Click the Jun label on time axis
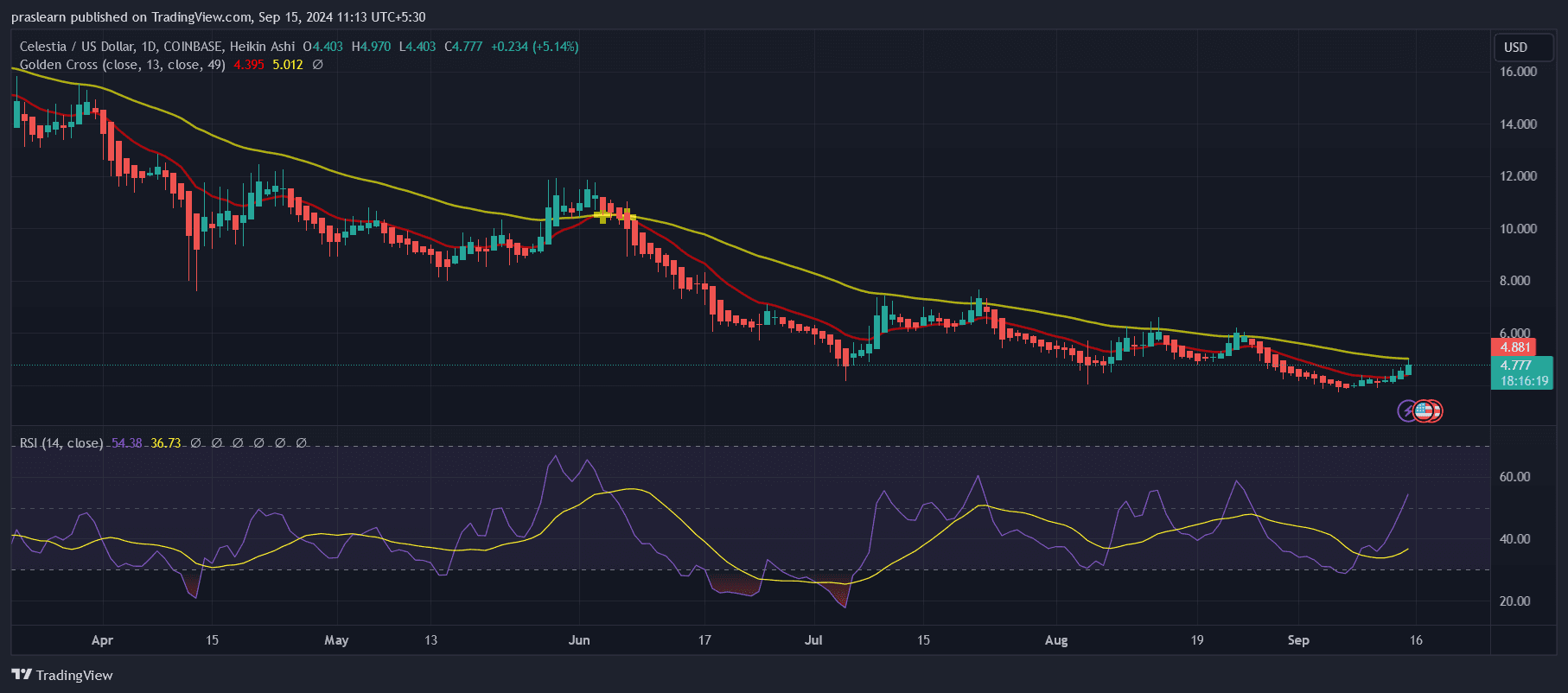1568x693 pixels. coord(579,640)
